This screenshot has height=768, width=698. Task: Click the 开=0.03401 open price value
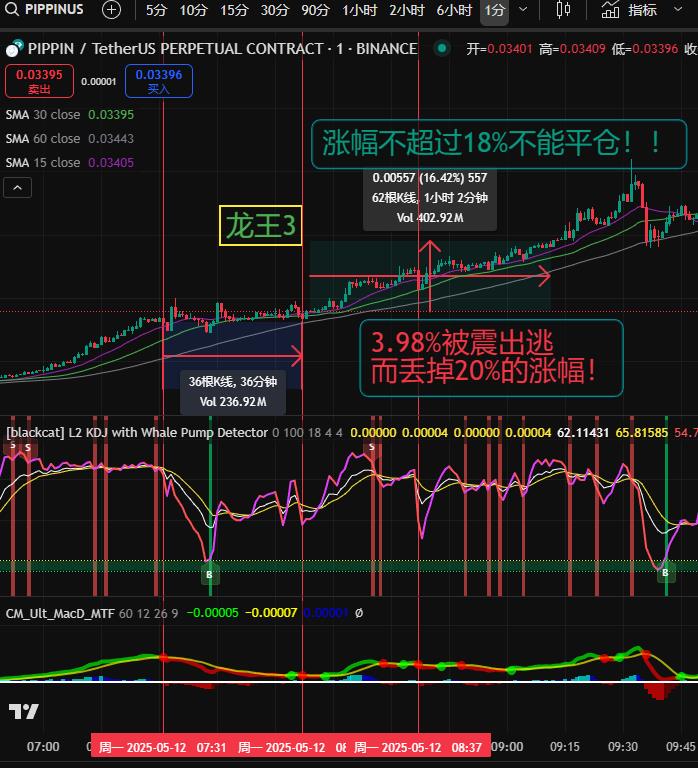pos(499,48)
